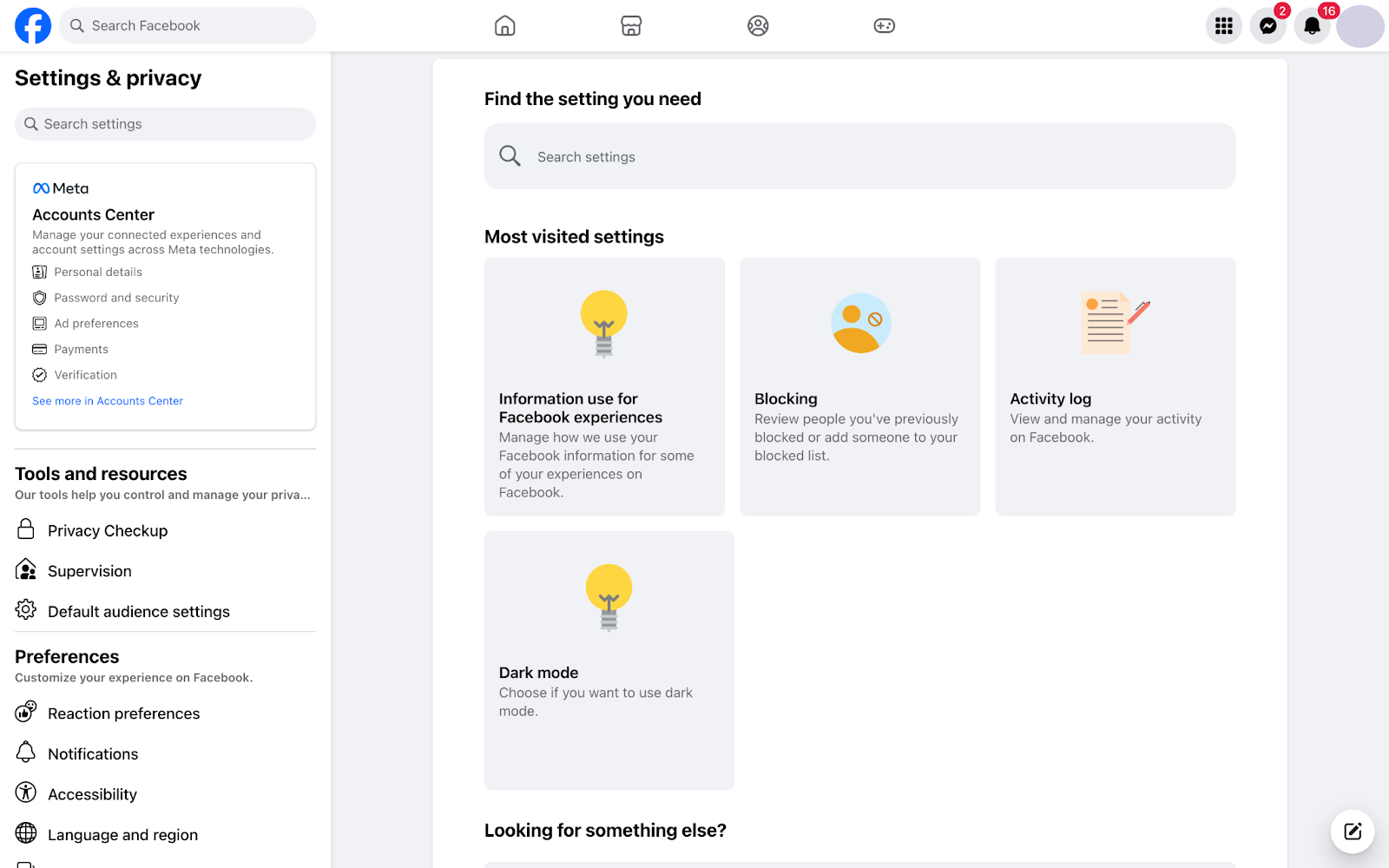Click the blocked-person icon on Blocking card
The height and width of the screenshot is (868, 1389).
861,323
